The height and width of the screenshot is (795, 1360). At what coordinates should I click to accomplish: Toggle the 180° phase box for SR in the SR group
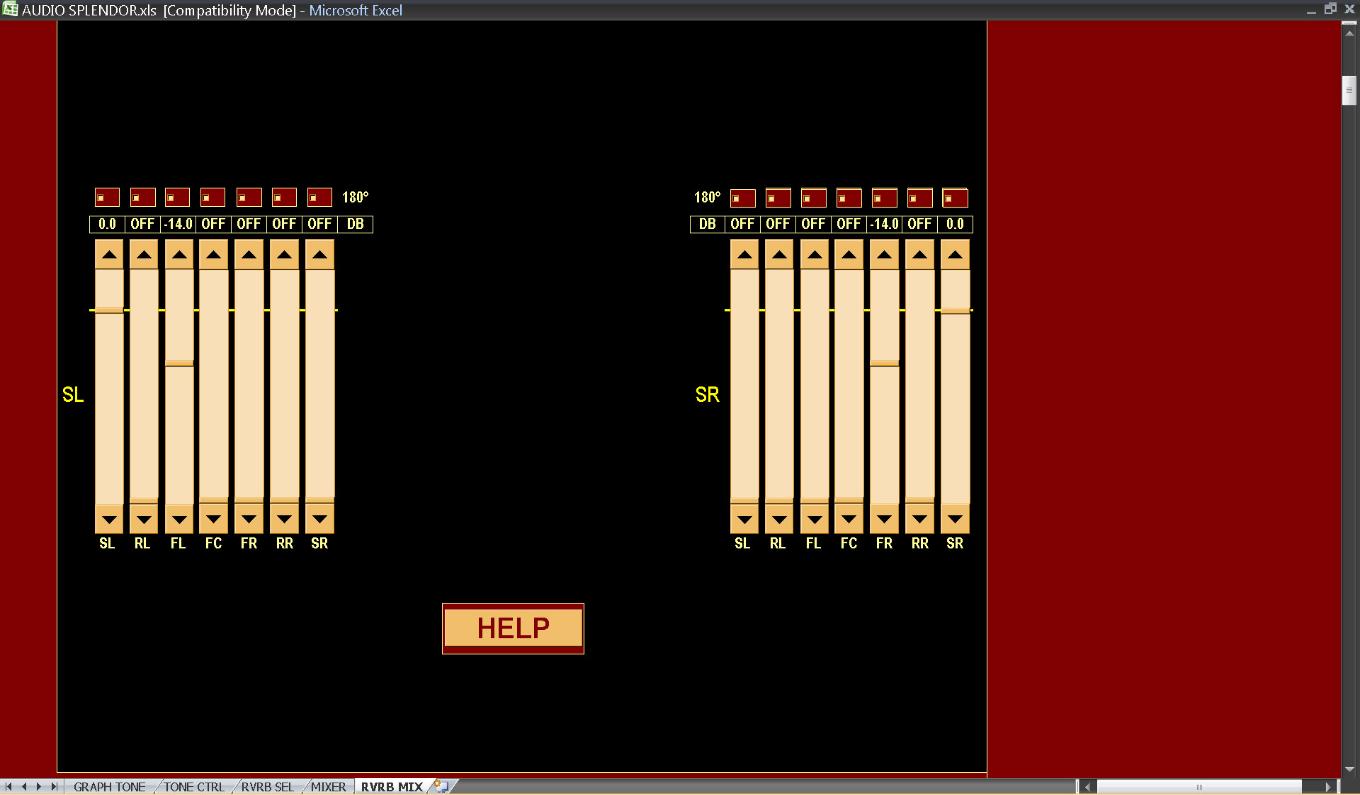(955, 198)
